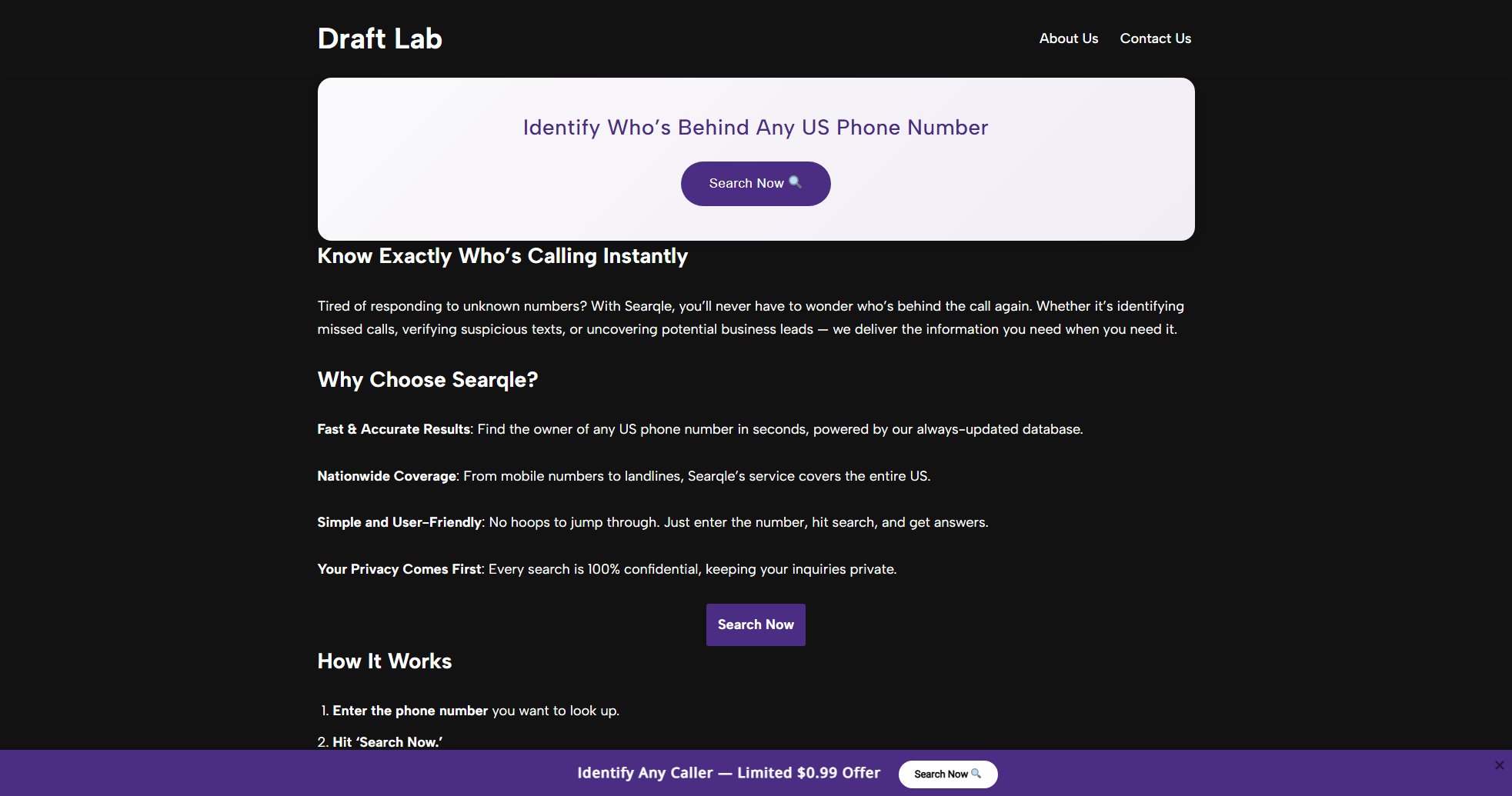Close the bottom promotional offer banner
Viewport: 1512px width, 796px height.
point(1499,765)
